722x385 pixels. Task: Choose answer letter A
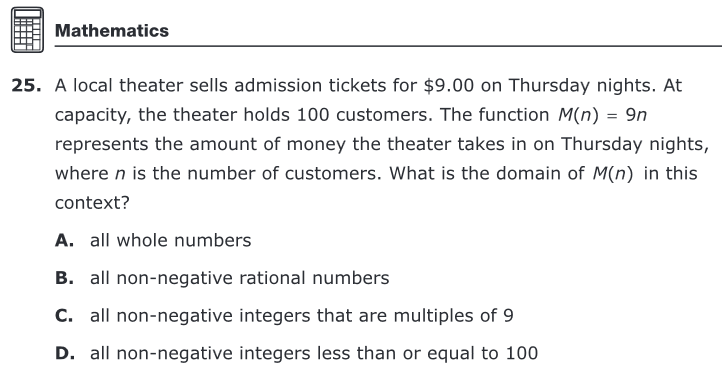coord(64,240)
